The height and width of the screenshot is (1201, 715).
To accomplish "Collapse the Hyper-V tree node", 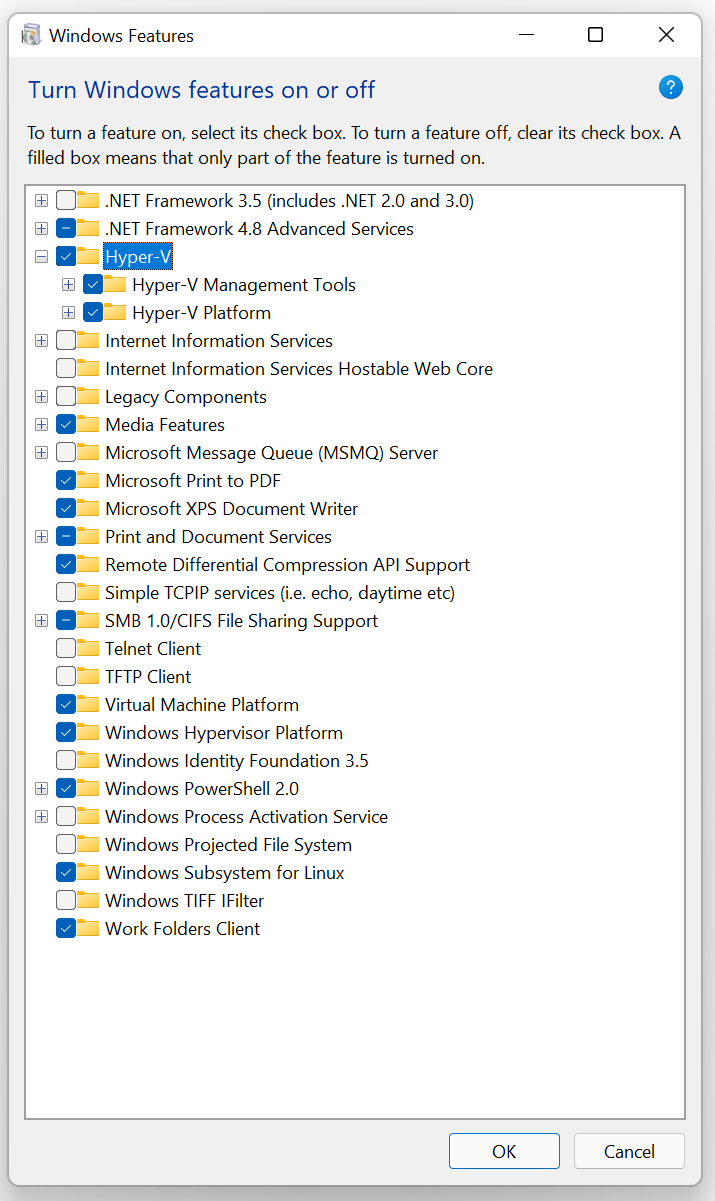I will tap(40, 256).
